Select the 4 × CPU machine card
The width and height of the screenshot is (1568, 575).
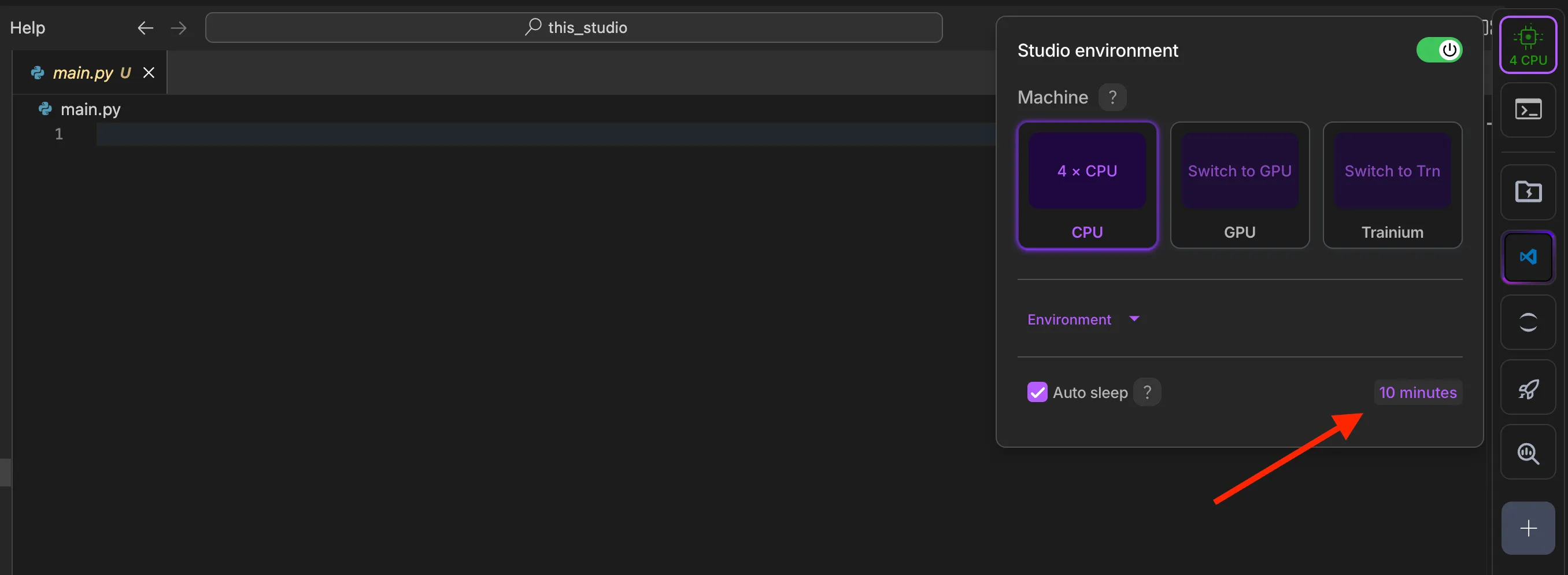tap(1087, 185)
